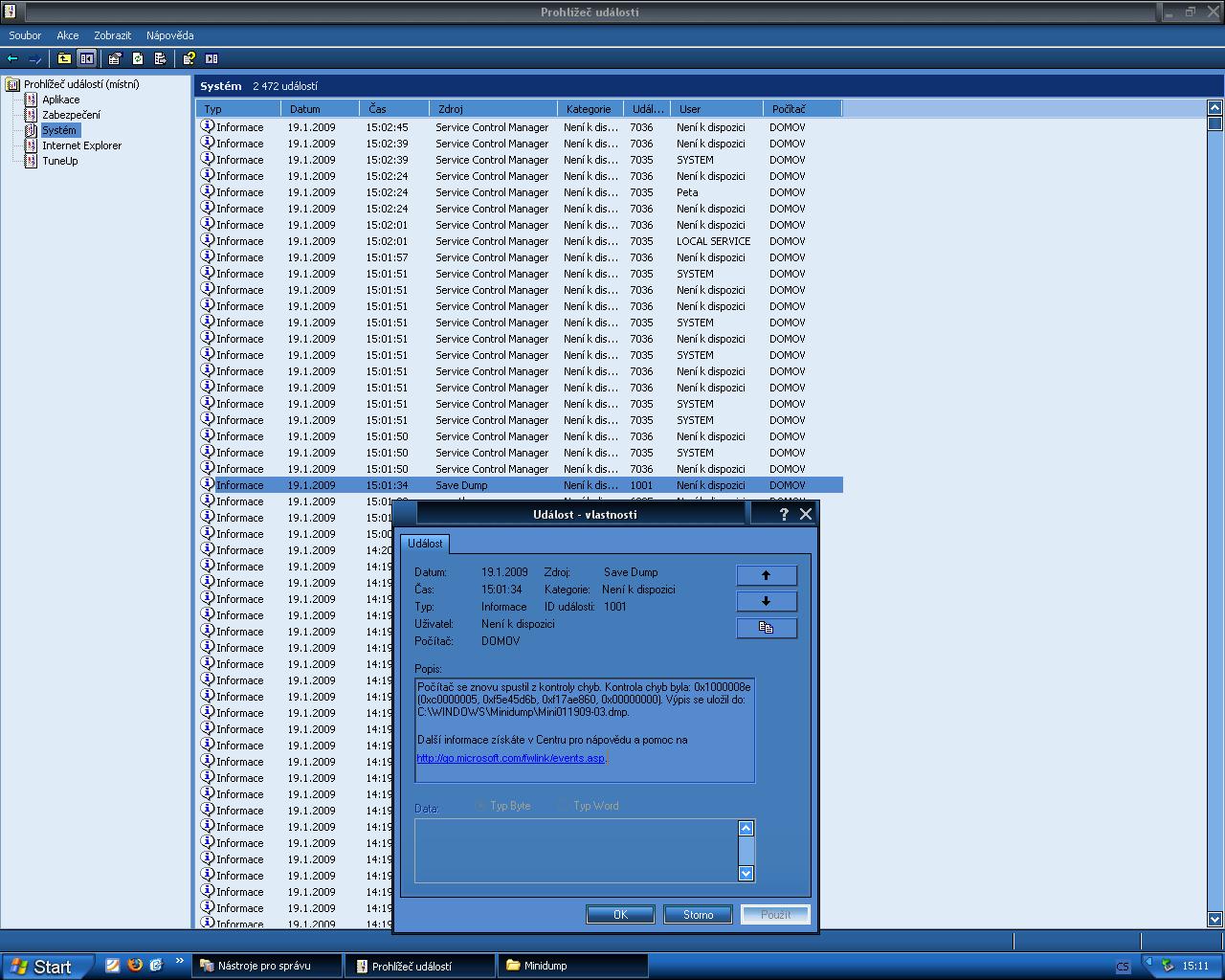Sort events by the Zdroj column header

click(x=493, y=109)
